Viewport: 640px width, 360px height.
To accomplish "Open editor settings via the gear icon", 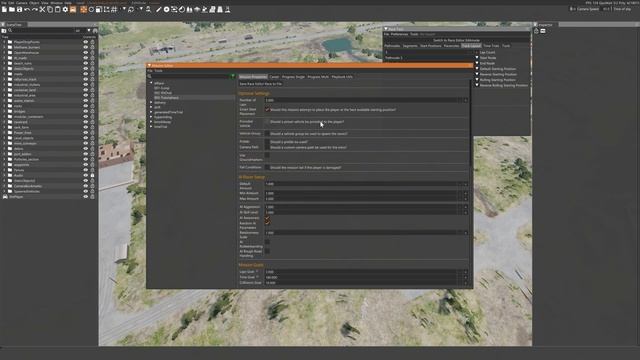I will pos(65,9).
